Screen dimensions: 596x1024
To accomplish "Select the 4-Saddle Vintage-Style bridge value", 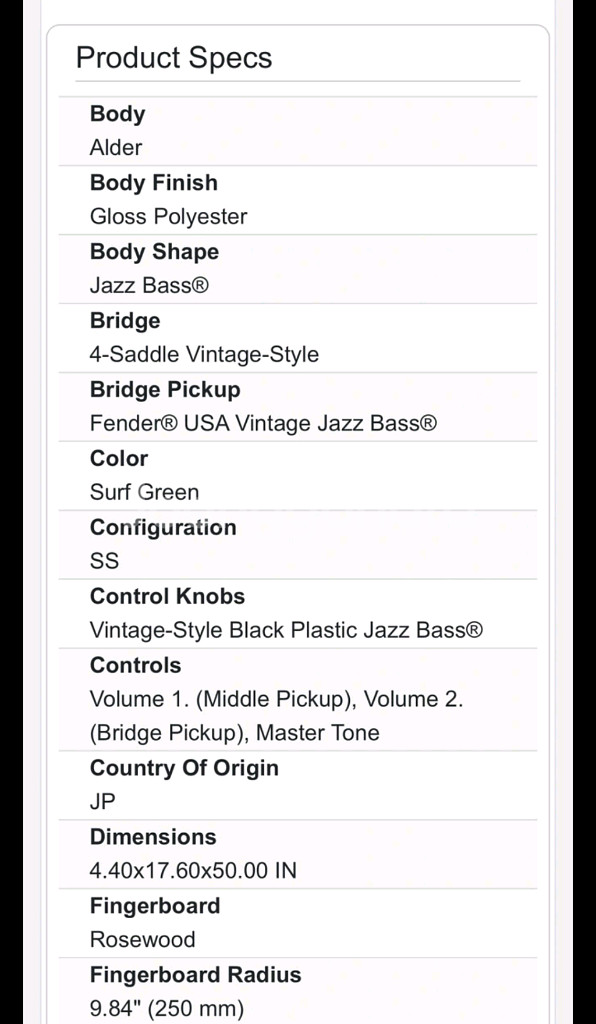I will click(x=204, y=355).
